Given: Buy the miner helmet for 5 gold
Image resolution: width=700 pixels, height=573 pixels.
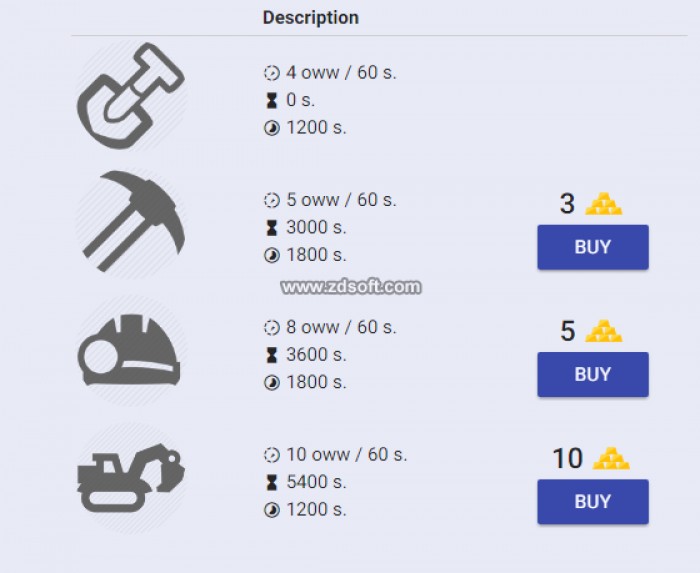Looking at the screenshot, I should 593,374.
